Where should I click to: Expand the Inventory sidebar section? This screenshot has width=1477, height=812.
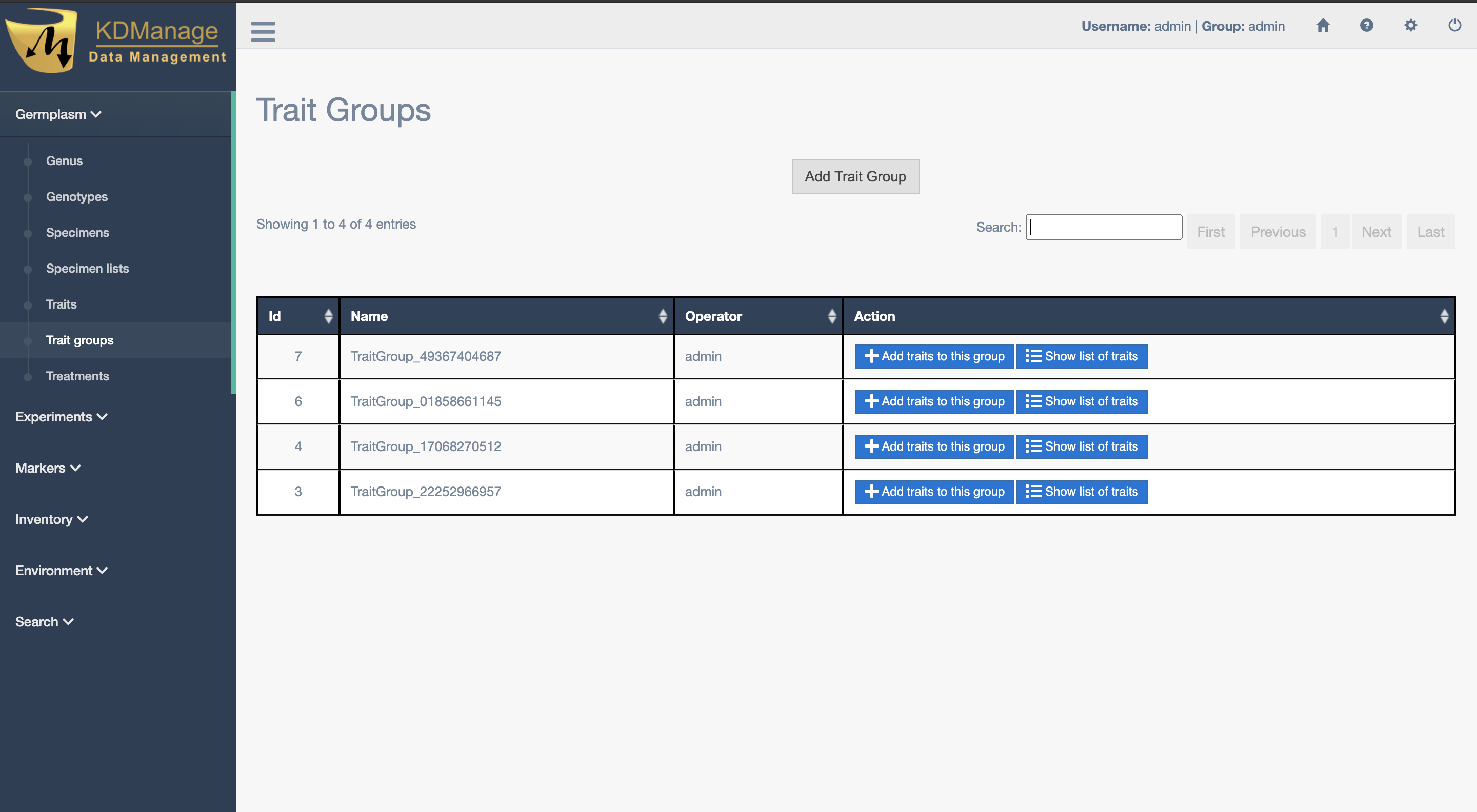tap(51, 519)
